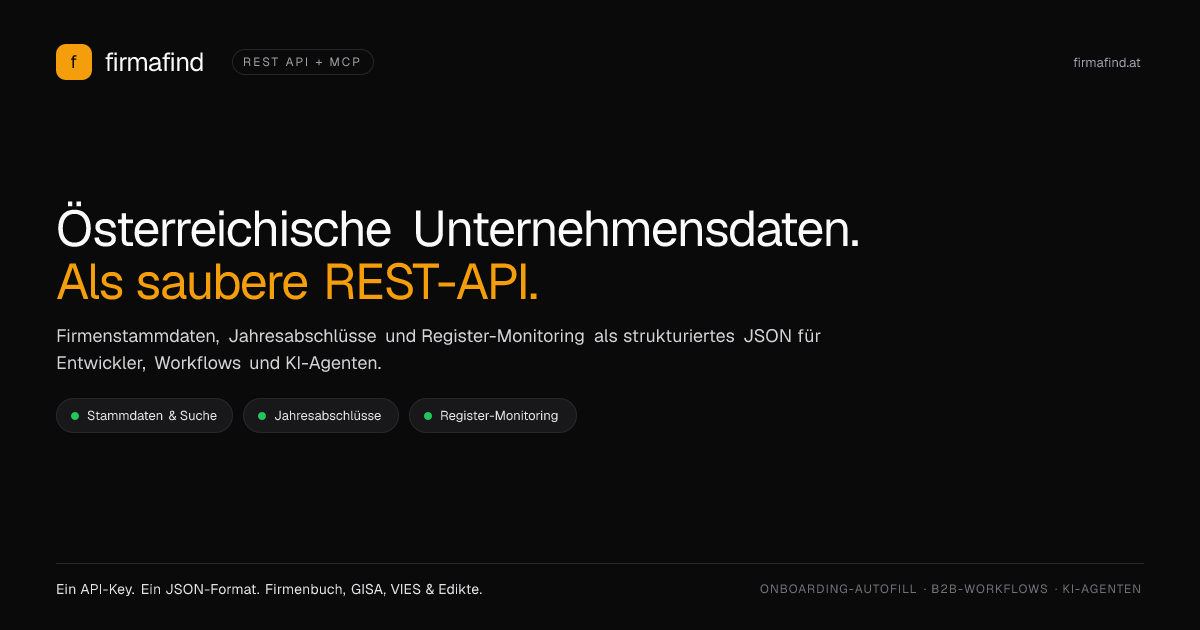Select the REST API + MCP badge

pyautogui.click(x=303, y=62)
